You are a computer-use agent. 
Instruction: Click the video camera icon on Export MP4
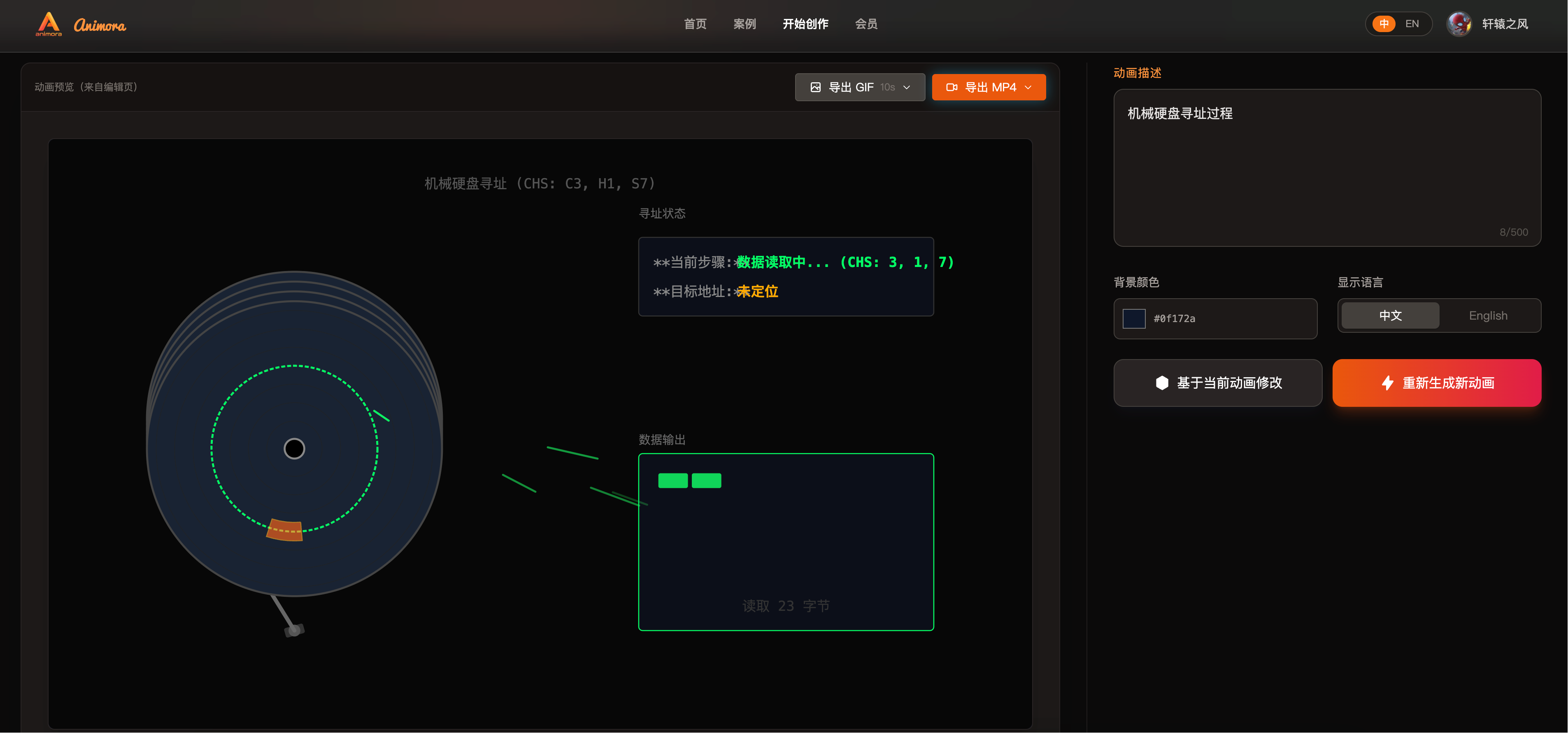(952, 88)
